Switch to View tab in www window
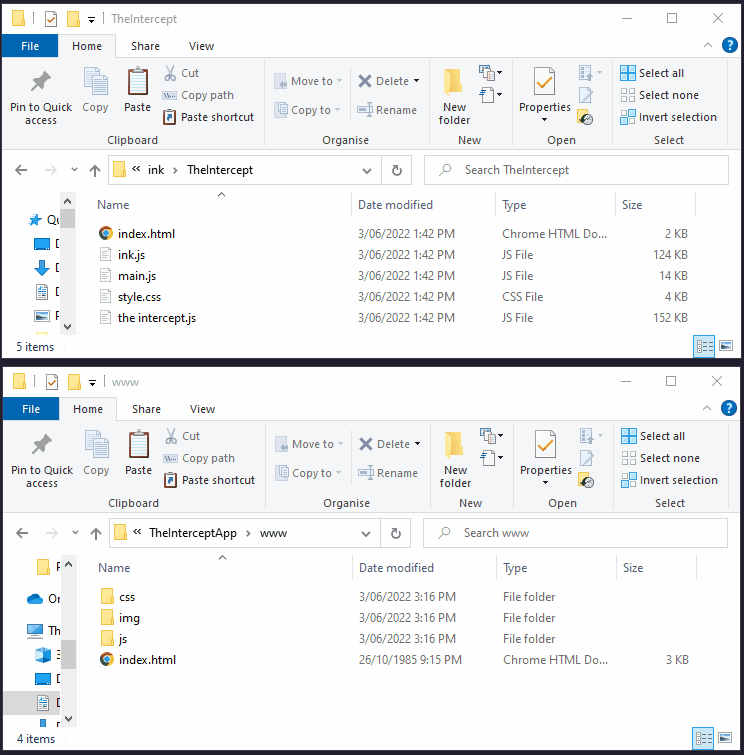The image size is (744, 755). pyautogui.click(x=202, y=409)
